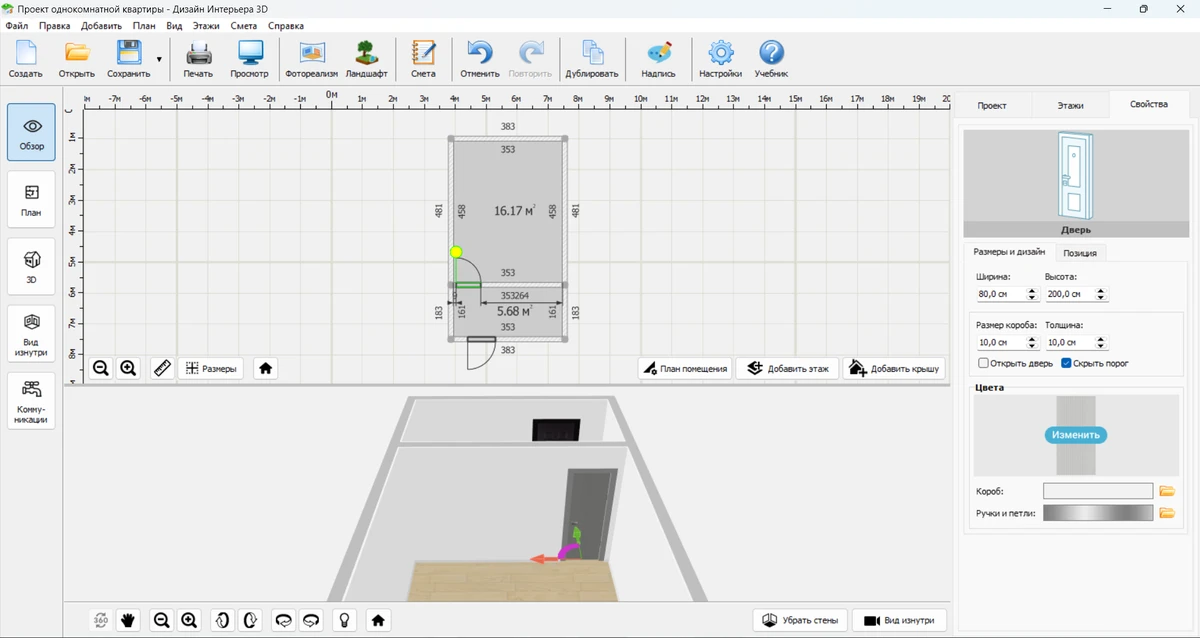Screen dimensions: 1200x638
Task: Undo the last action with Отменить
Action: point(480,59)
